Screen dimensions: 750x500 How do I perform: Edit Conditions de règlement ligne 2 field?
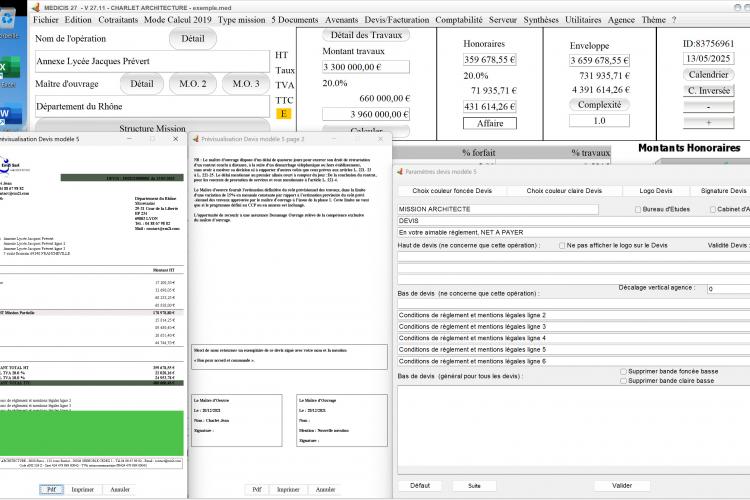point(574,315)
